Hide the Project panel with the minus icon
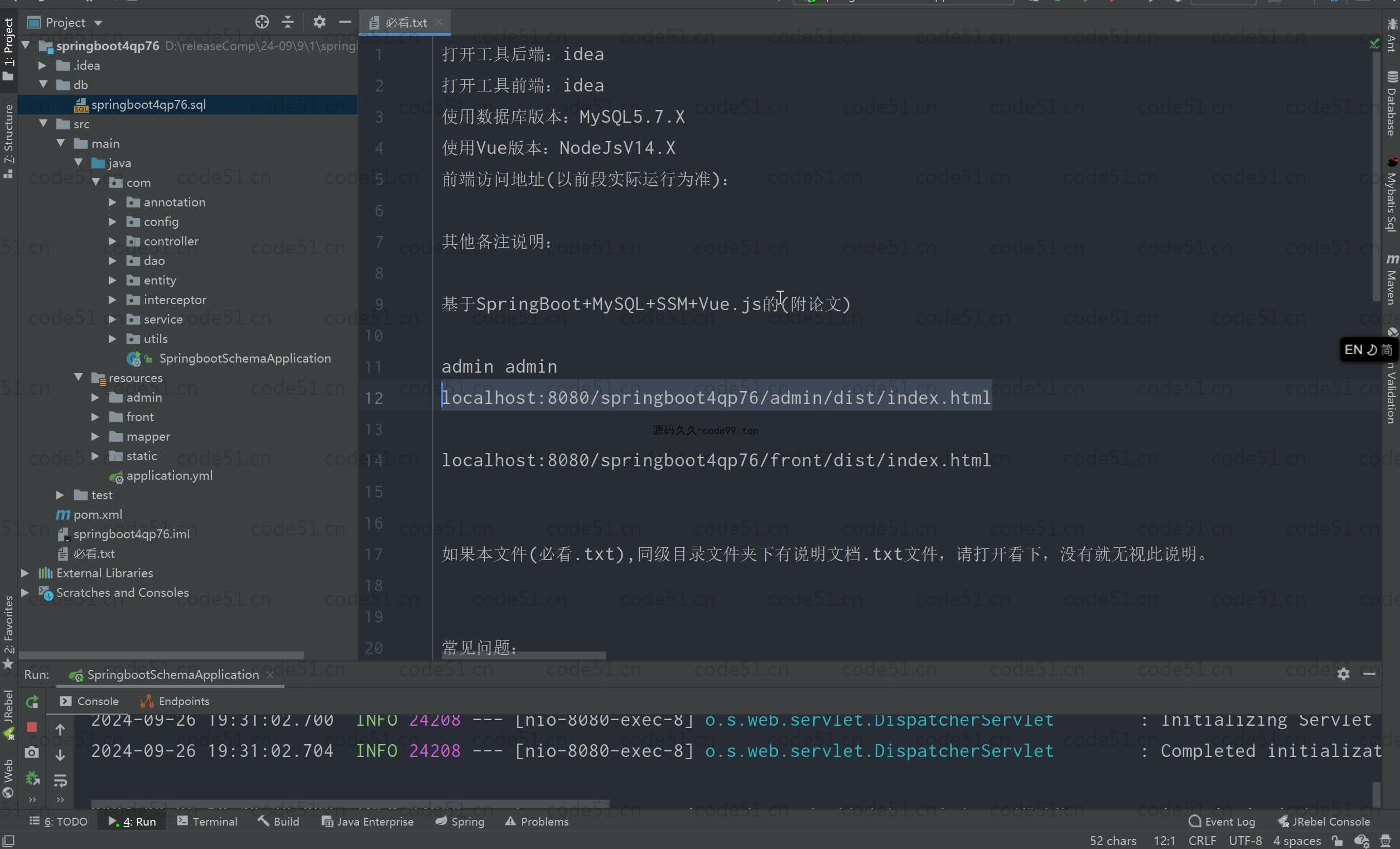The height and width of the screenshot is (849, 1400). click(x=345, y=22)
